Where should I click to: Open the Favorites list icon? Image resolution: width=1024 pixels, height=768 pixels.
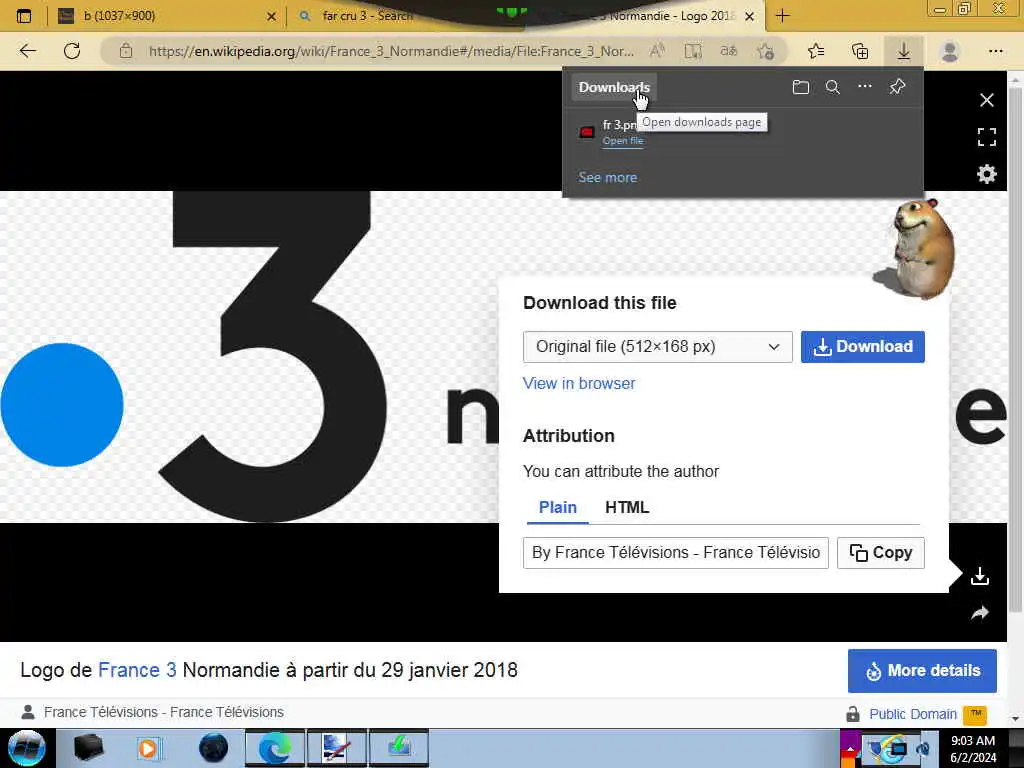[x=816, y=51]
